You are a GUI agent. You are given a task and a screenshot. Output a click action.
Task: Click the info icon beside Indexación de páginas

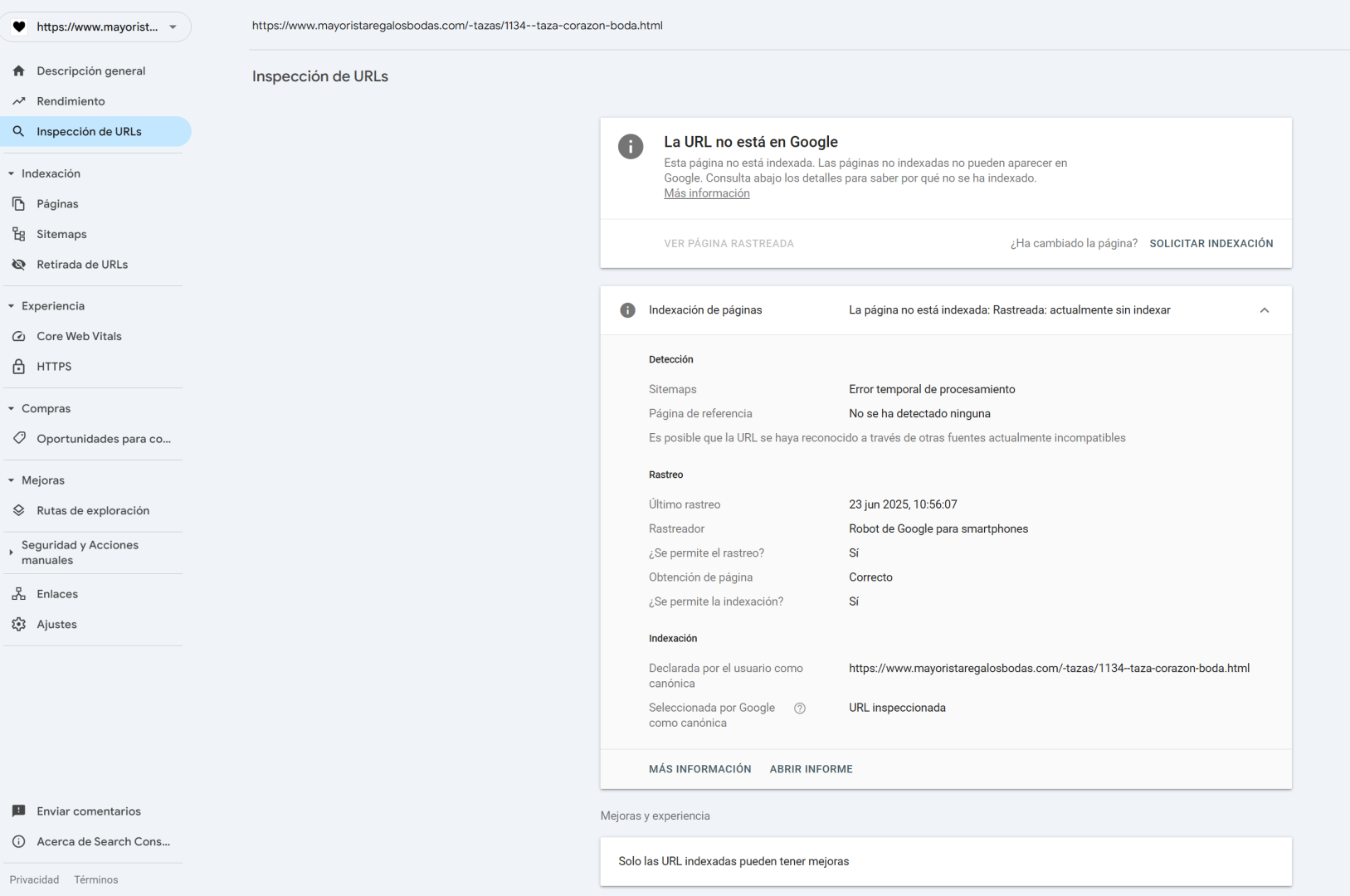point(628,310)
